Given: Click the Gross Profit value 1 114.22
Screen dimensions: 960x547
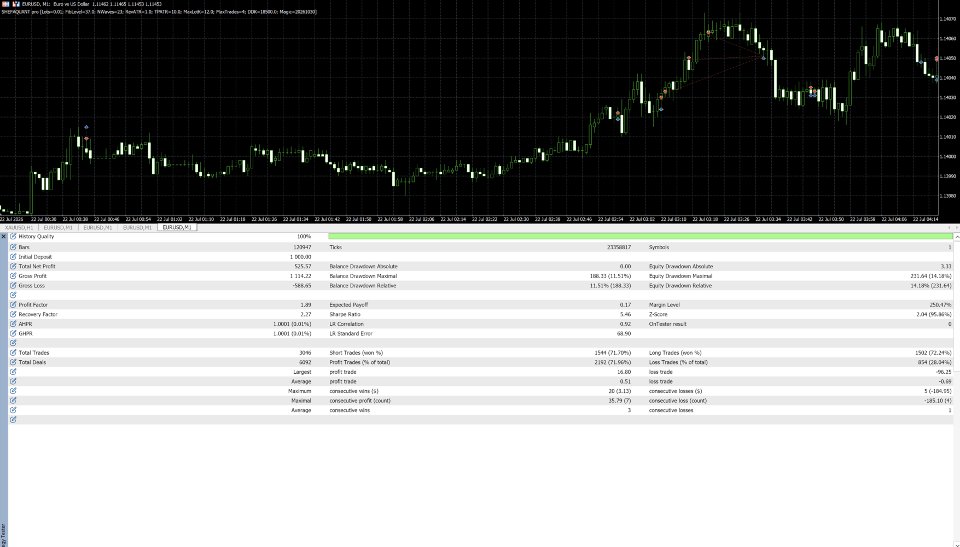Looking at the screenshot, I should click(x=301, y=276).
